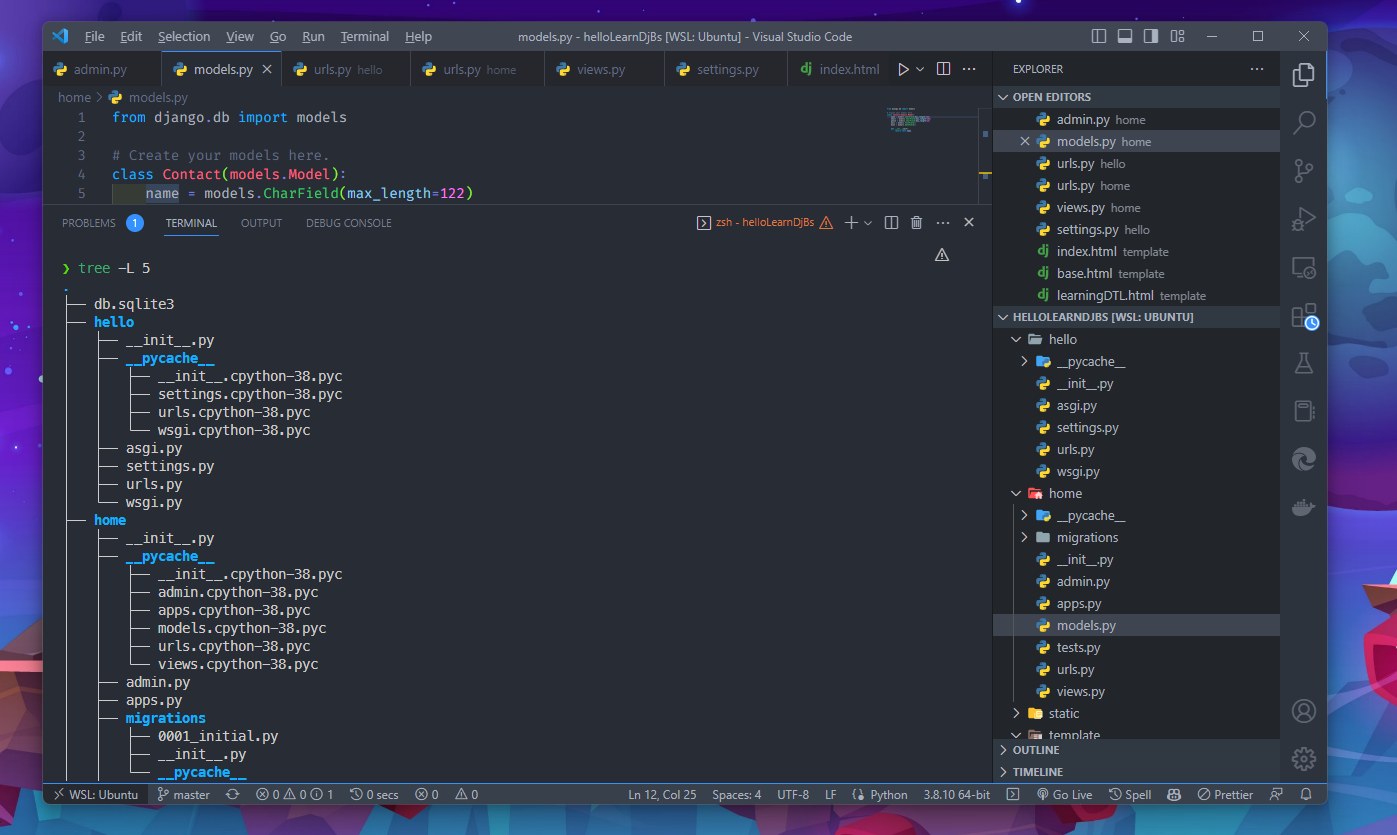Open the Remote Explorer view

(1303, 267)
